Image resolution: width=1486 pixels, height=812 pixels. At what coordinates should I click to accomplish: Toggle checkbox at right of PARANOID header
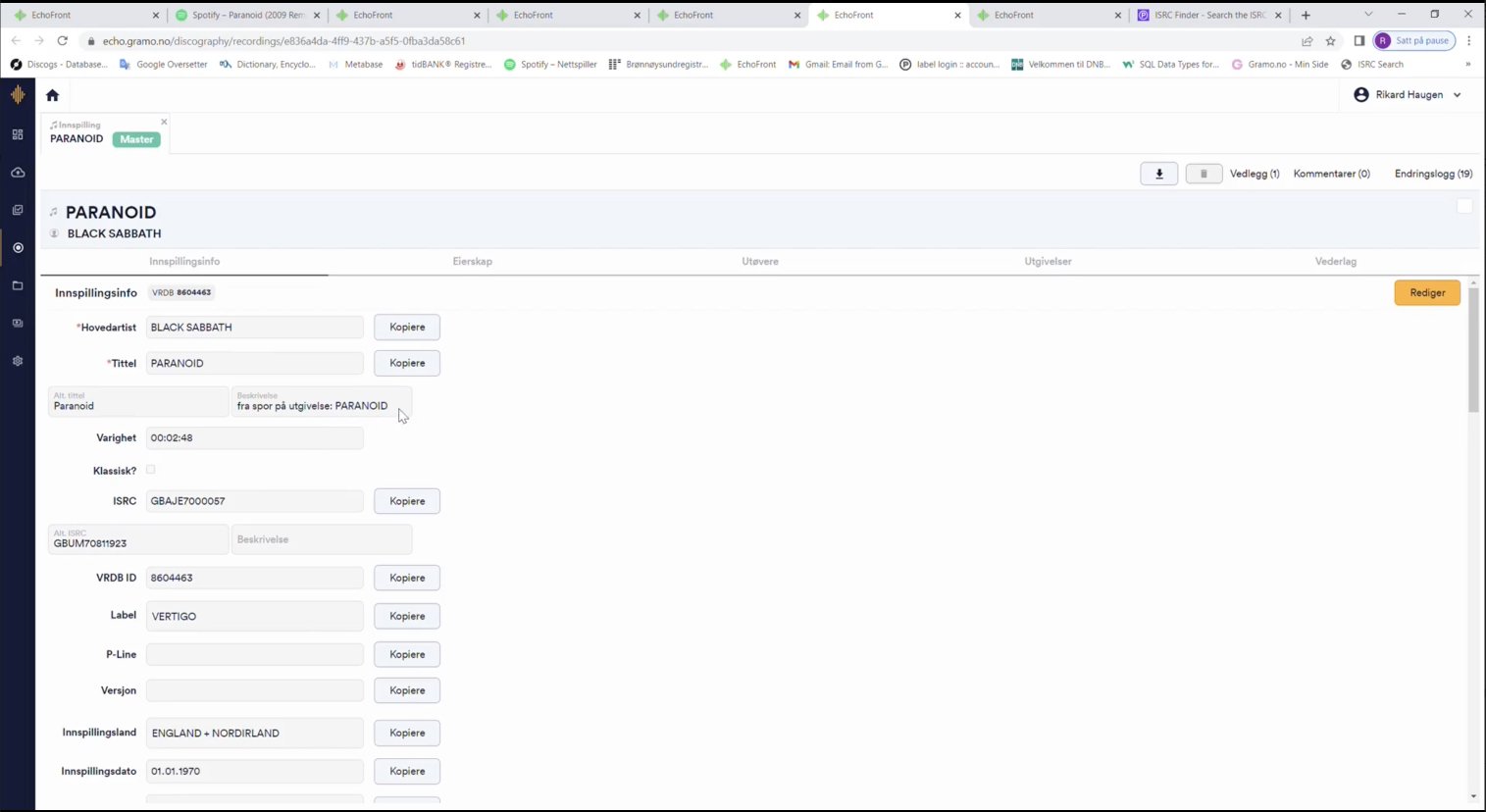pyautogui.click(x=1464, y=206)
